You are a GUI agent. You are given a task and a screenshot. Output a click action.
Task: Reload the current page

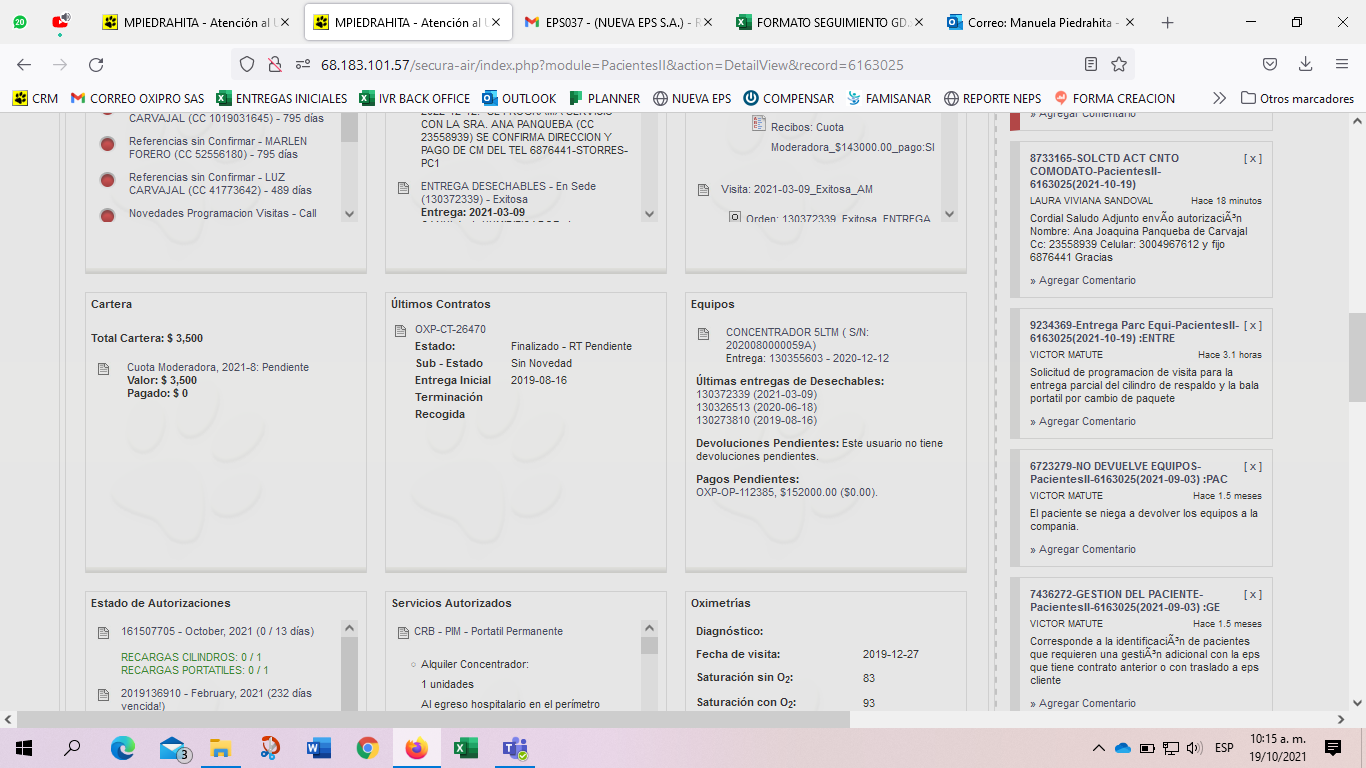96,64
